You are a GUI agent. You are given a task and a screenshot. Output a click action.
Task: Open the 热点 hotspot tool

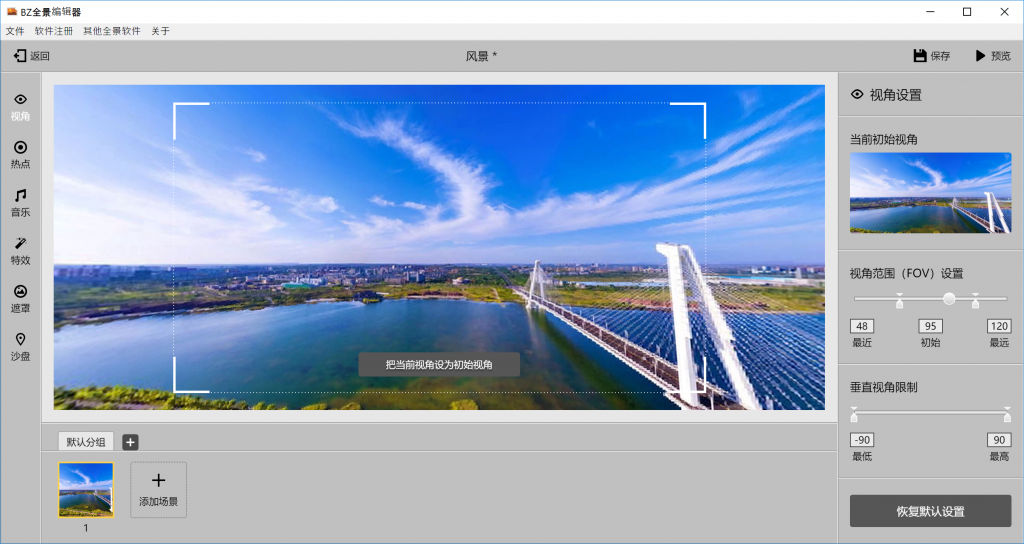pos(20,148)
